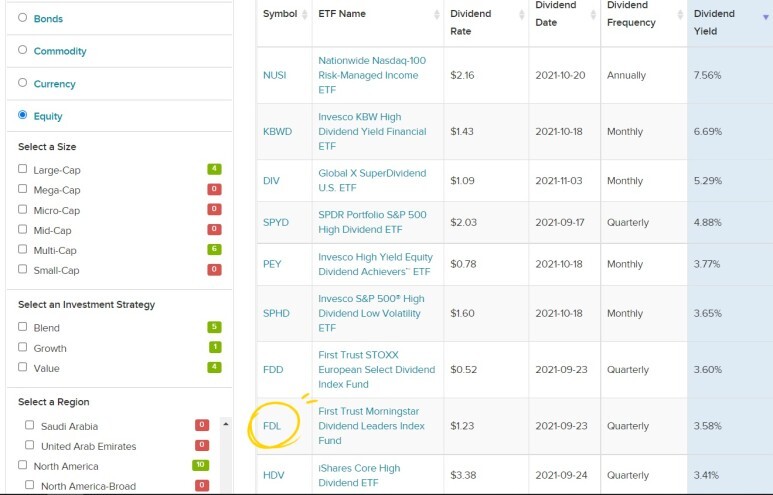Check the Micro-Cap size checkbox
The width and height of the screenshot is (773, 495).
coord(22,209)
